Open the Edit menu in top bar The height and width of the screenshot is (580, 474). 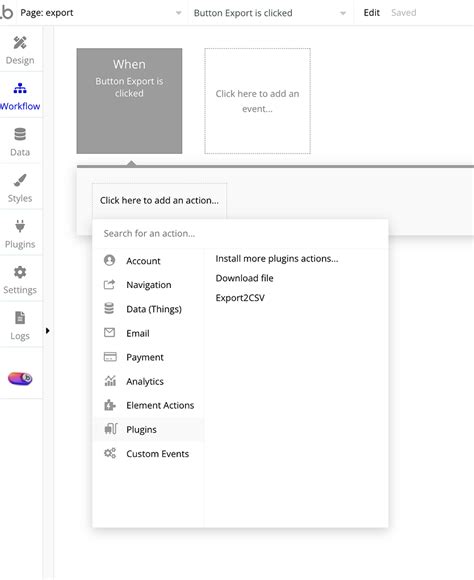tap(372, 13)
